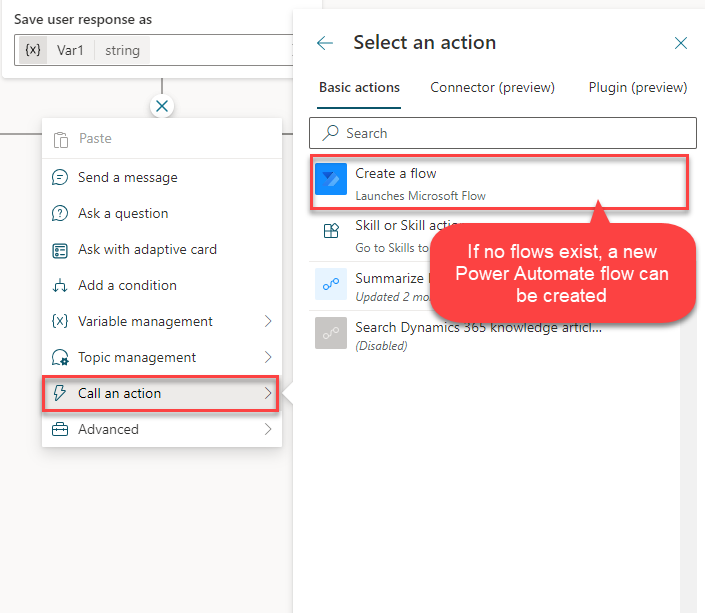Click the {x} variable icon for Var1
This screenshot has height=613, width=705.
tap(33, 50)
